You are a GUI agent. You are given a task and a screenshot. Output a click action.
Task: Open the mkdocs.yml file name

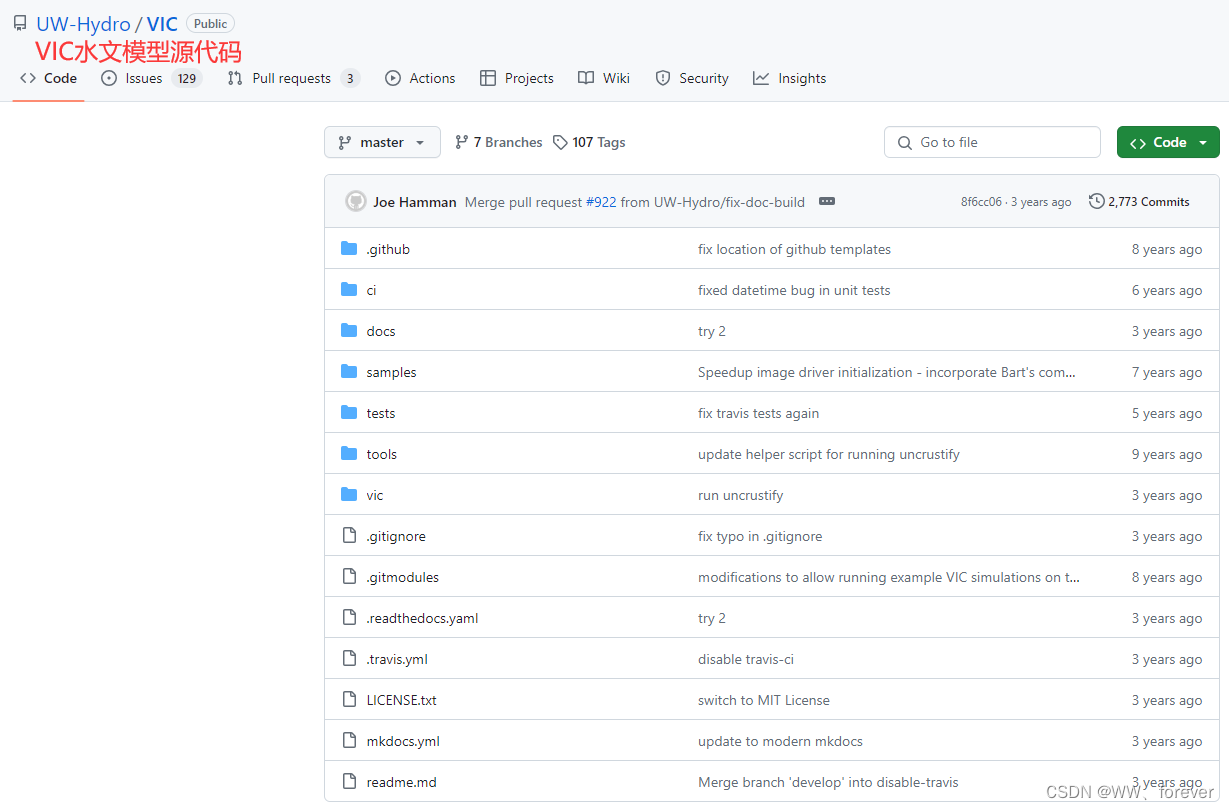click(403, 741)
